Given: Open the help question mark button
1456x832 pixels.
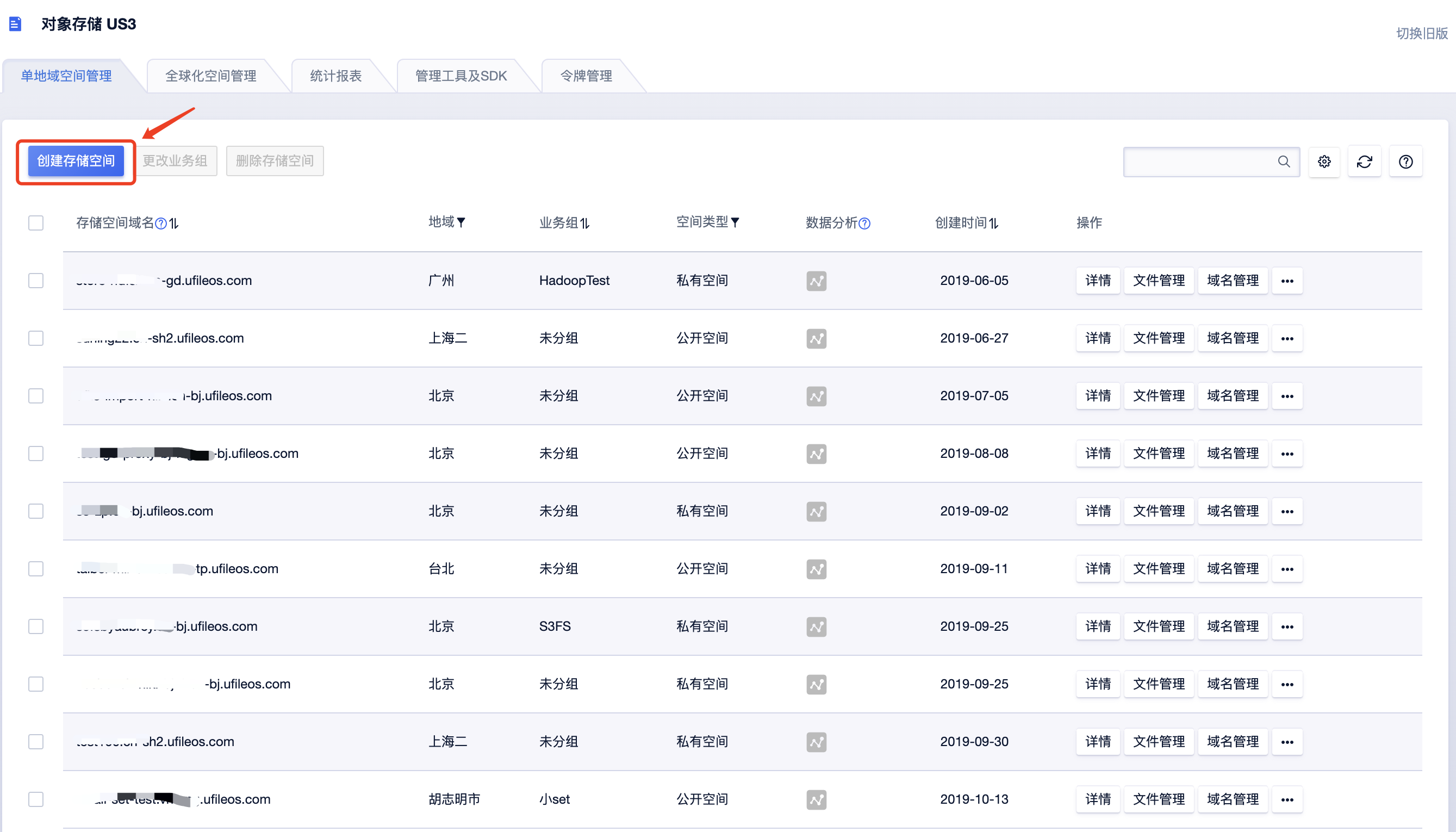Looking at the screenshot, I should coord(1405,162).
